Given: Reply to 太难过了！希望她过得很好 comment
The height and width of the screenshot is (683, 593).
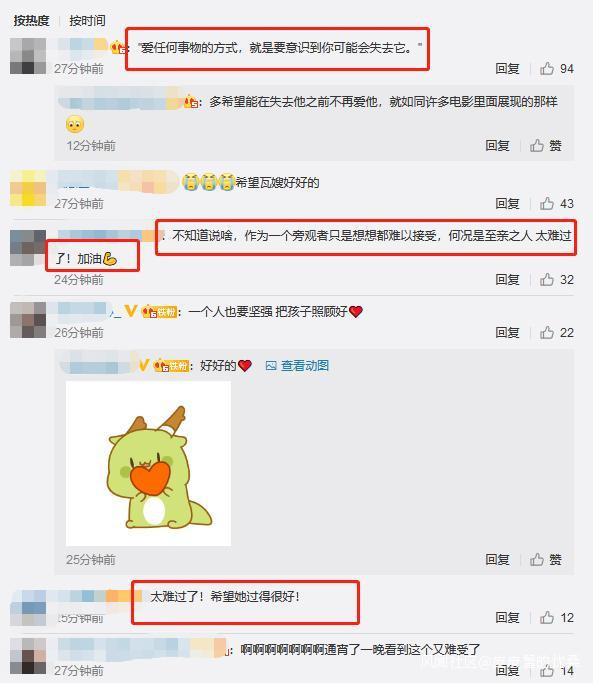Looking at the screenshot, I should point(507,617).
